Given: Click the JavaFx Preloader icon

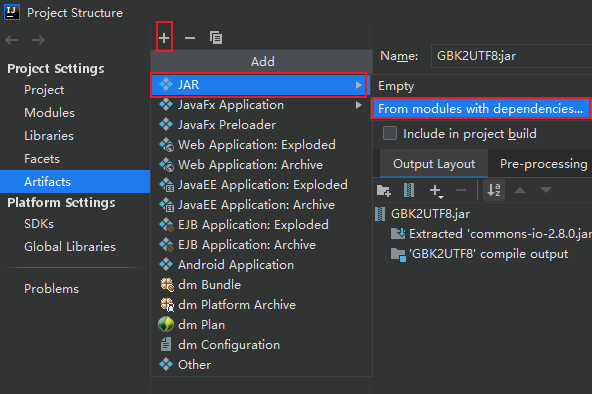Looking at the screenshot, I should coord(166,125).
